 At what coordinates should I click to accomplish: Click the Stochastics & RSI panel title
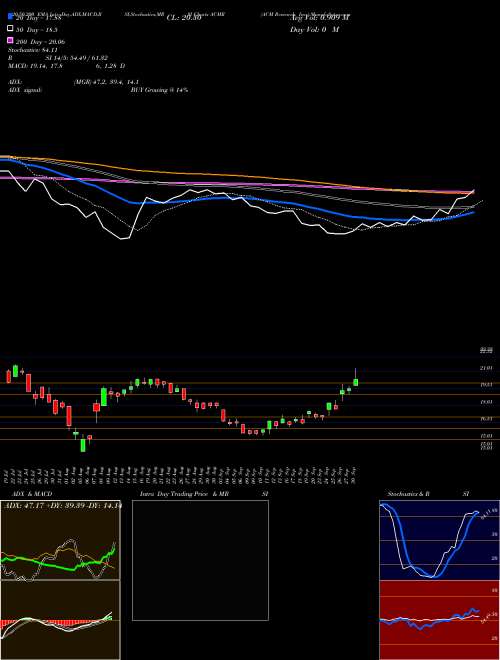[x=428, y=494]
